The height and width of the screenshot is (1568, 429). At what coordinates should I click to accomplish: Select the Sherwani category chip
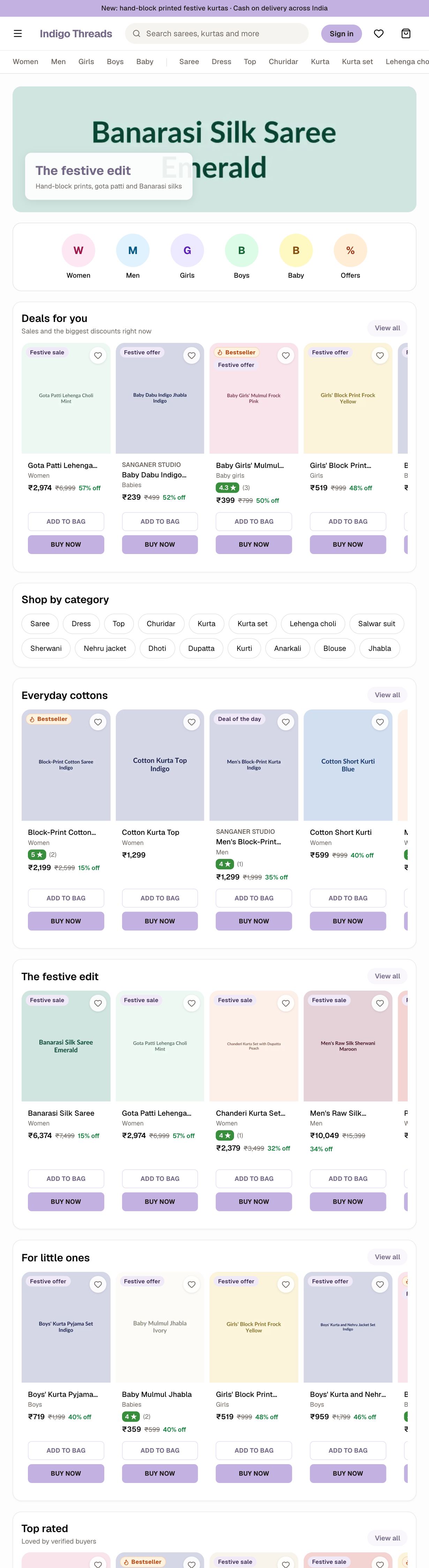coord(46,648)
